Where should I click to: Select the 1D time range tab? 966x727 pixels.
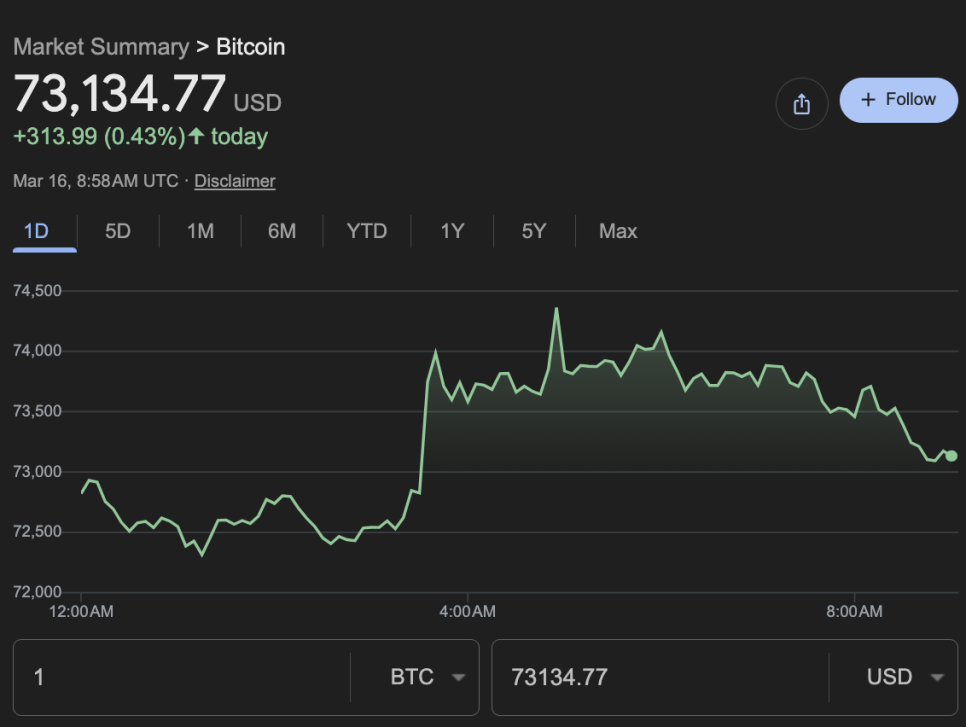(36, 231)
